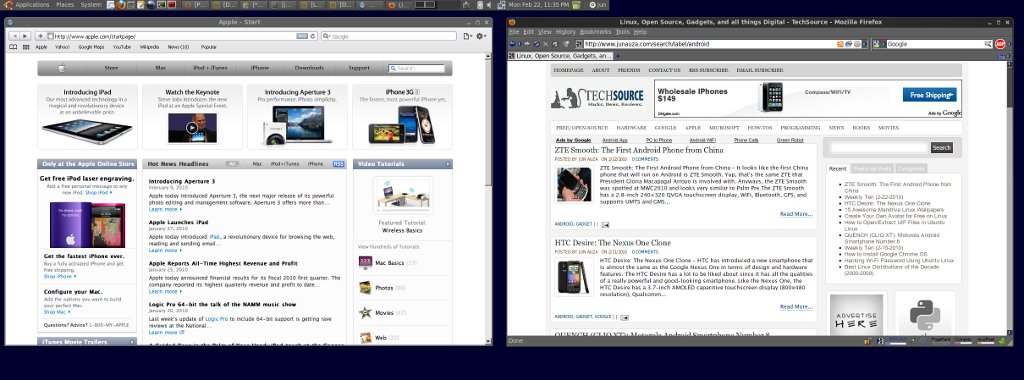1024x380 pixels.
Task: Click the TechSource sidebar Search button
Action: (x=942, y=148)
